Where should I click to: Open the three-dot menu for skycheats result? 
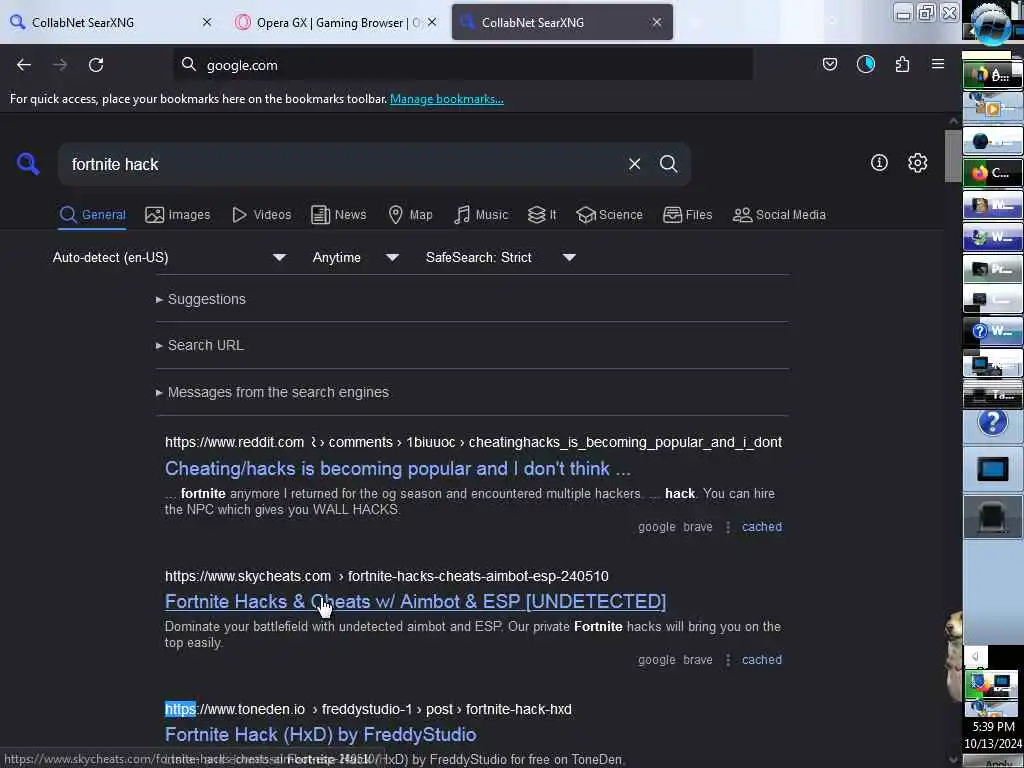(x=728, y=660)
